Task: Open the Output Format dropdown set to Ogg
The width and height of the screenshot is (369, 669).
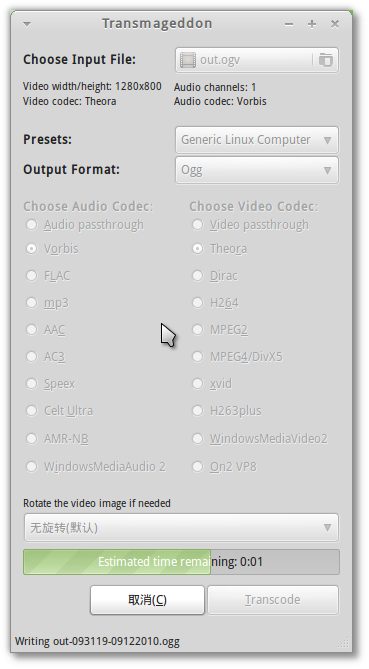Action: tap(257, 170)
